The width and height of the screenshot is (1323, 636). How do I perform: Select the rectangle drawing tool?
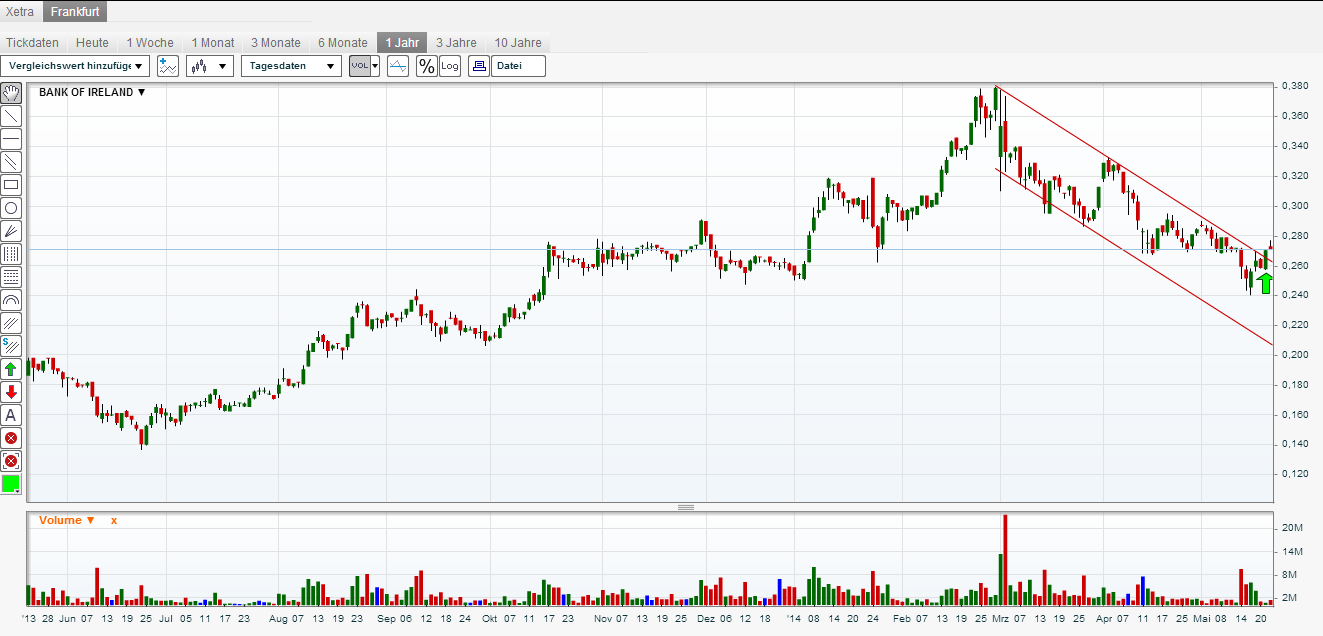coord(11,185)
